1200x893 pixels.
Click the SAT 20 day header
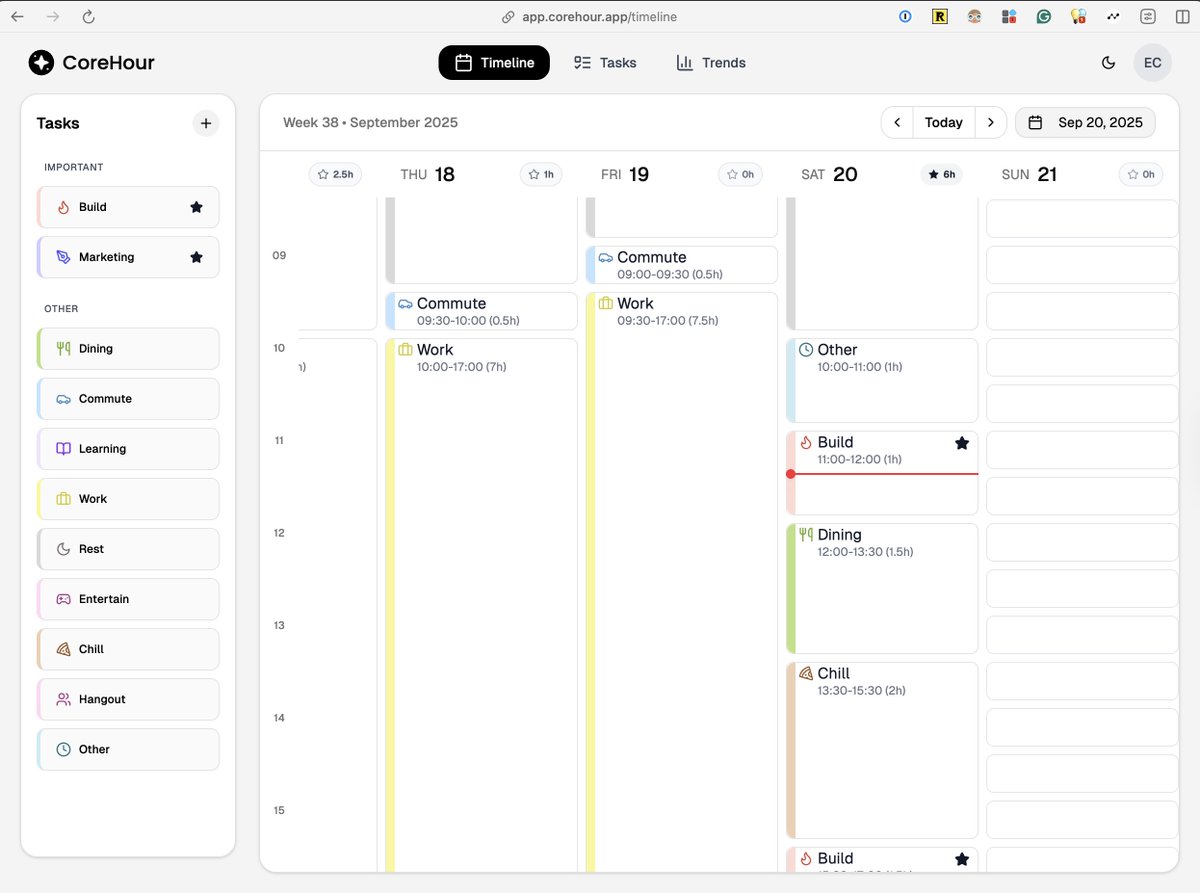tap(829, 174)
